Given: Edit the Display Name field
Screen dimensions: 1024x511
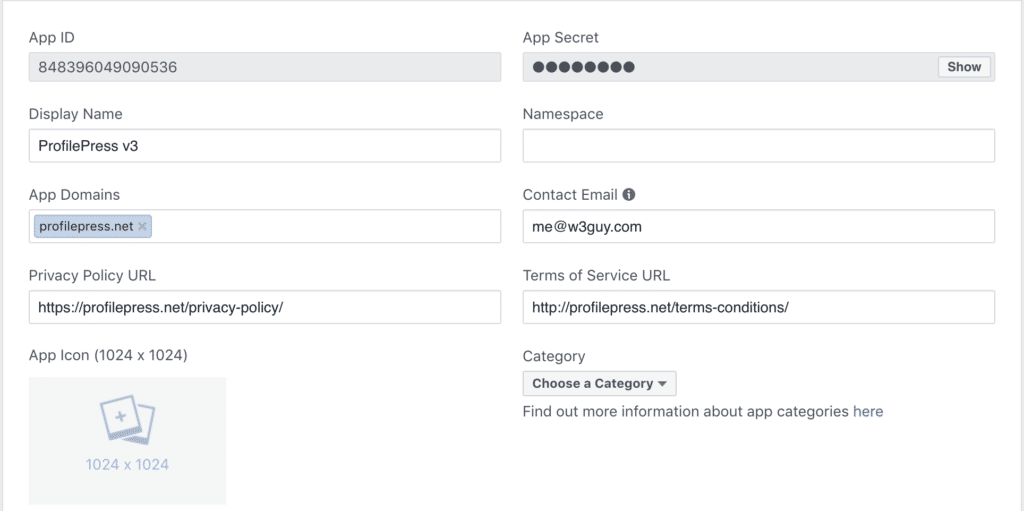Looking at the screenshot, I should click(264, 146).
